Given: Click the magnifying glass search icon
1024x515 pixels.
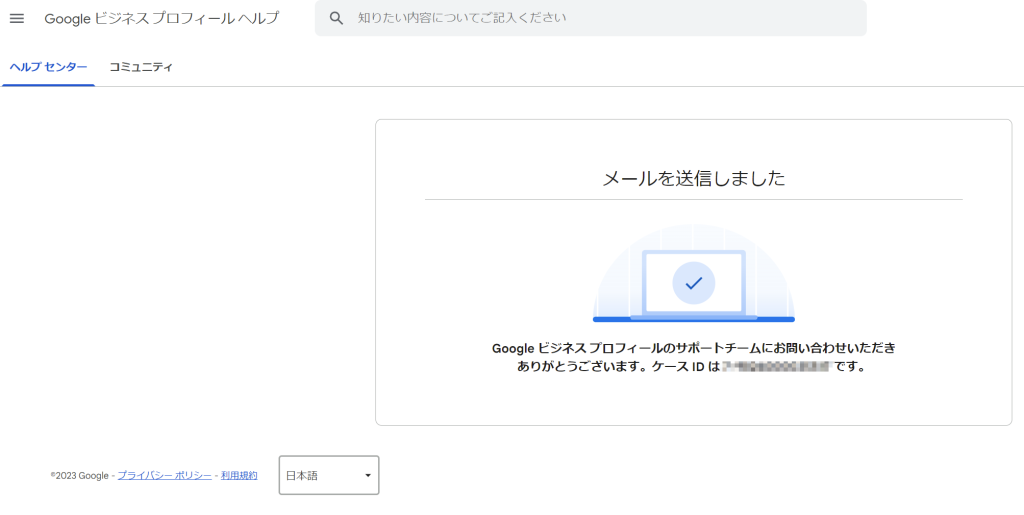Looking at the screenshot, I should 337,19.
